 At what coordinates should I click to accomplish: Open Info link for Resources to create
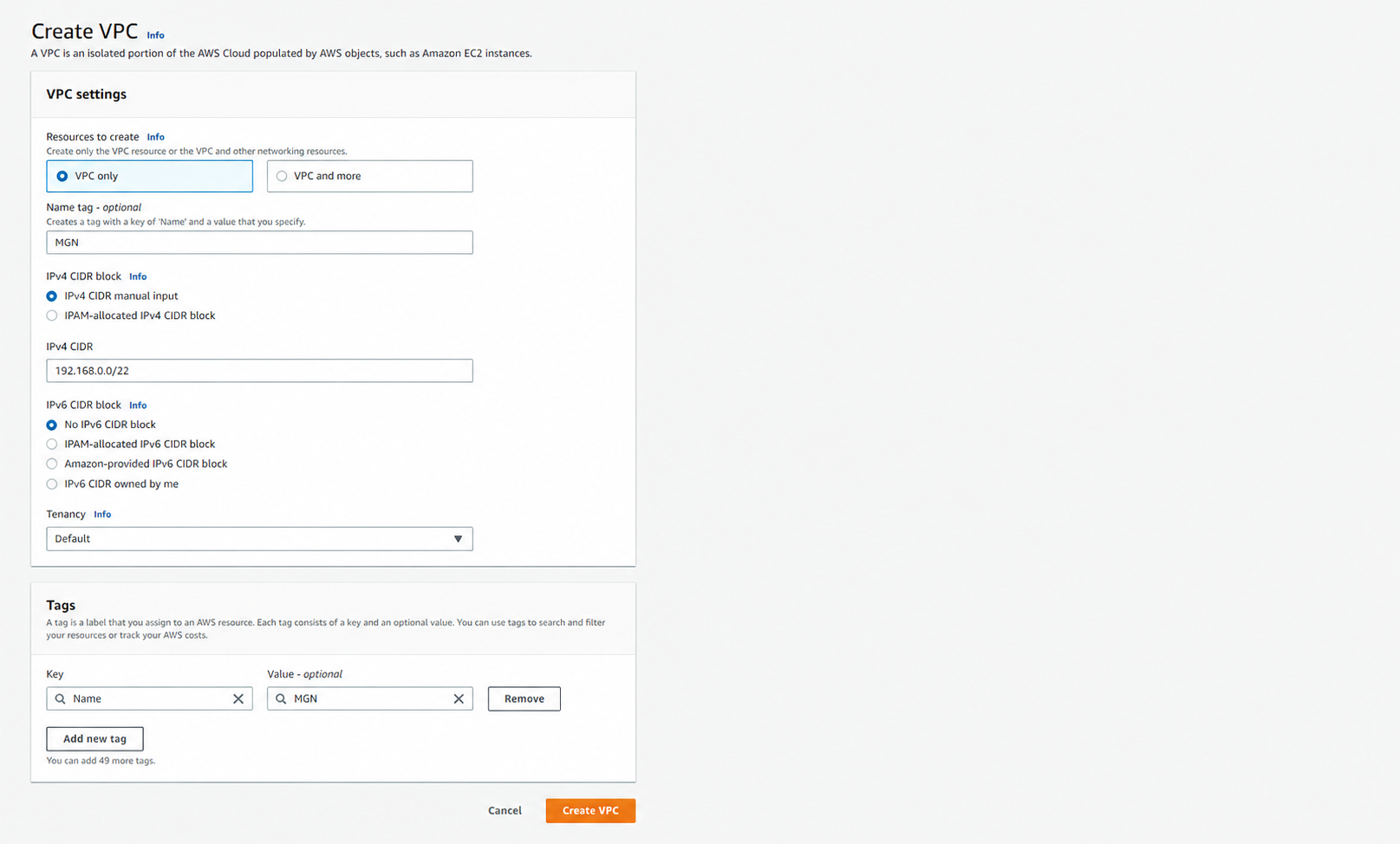(x=155, y=137)
